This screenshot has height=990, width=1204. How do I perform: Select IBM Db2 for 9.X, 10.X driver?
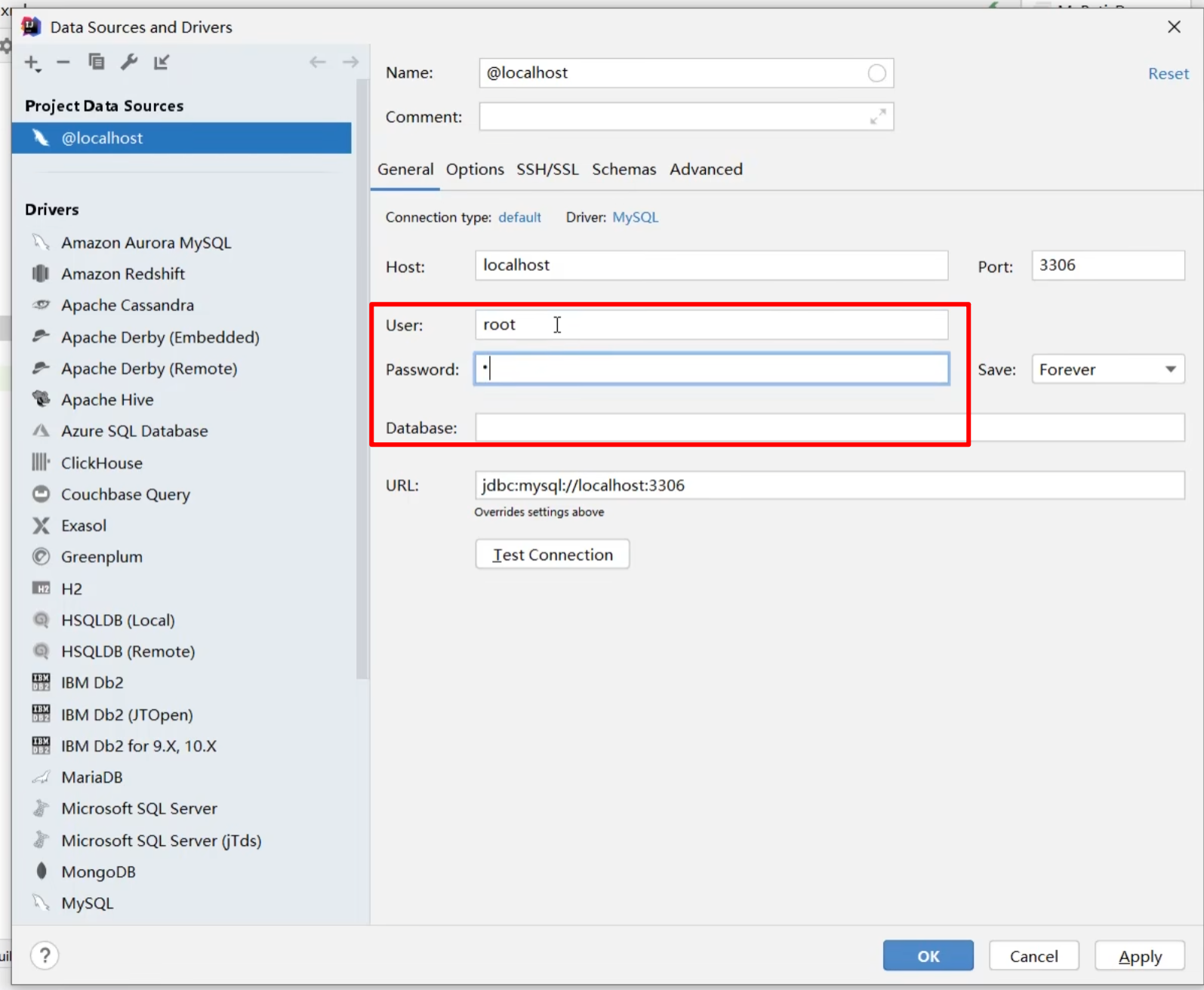pyautogui.click(x=139, y=746)
